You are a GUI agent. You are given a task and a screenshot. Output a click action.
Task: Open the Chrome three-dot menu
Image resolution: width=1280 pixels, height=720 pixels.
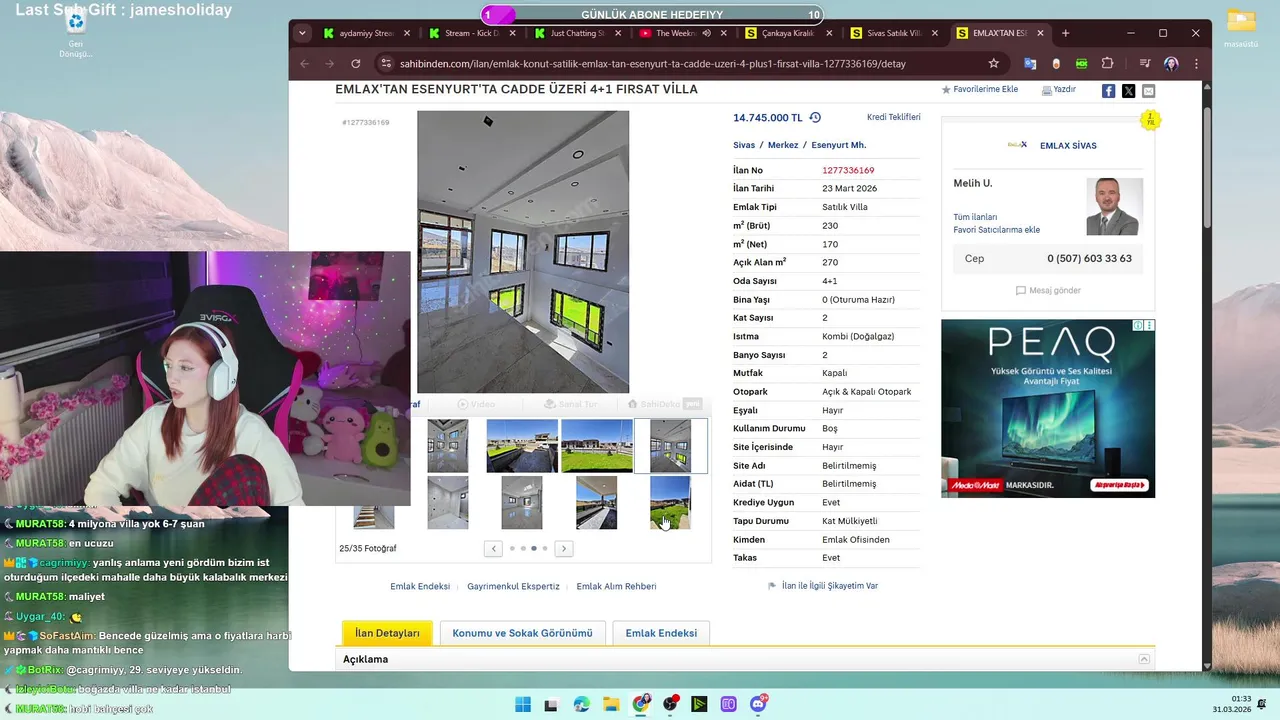(1196, 63)
